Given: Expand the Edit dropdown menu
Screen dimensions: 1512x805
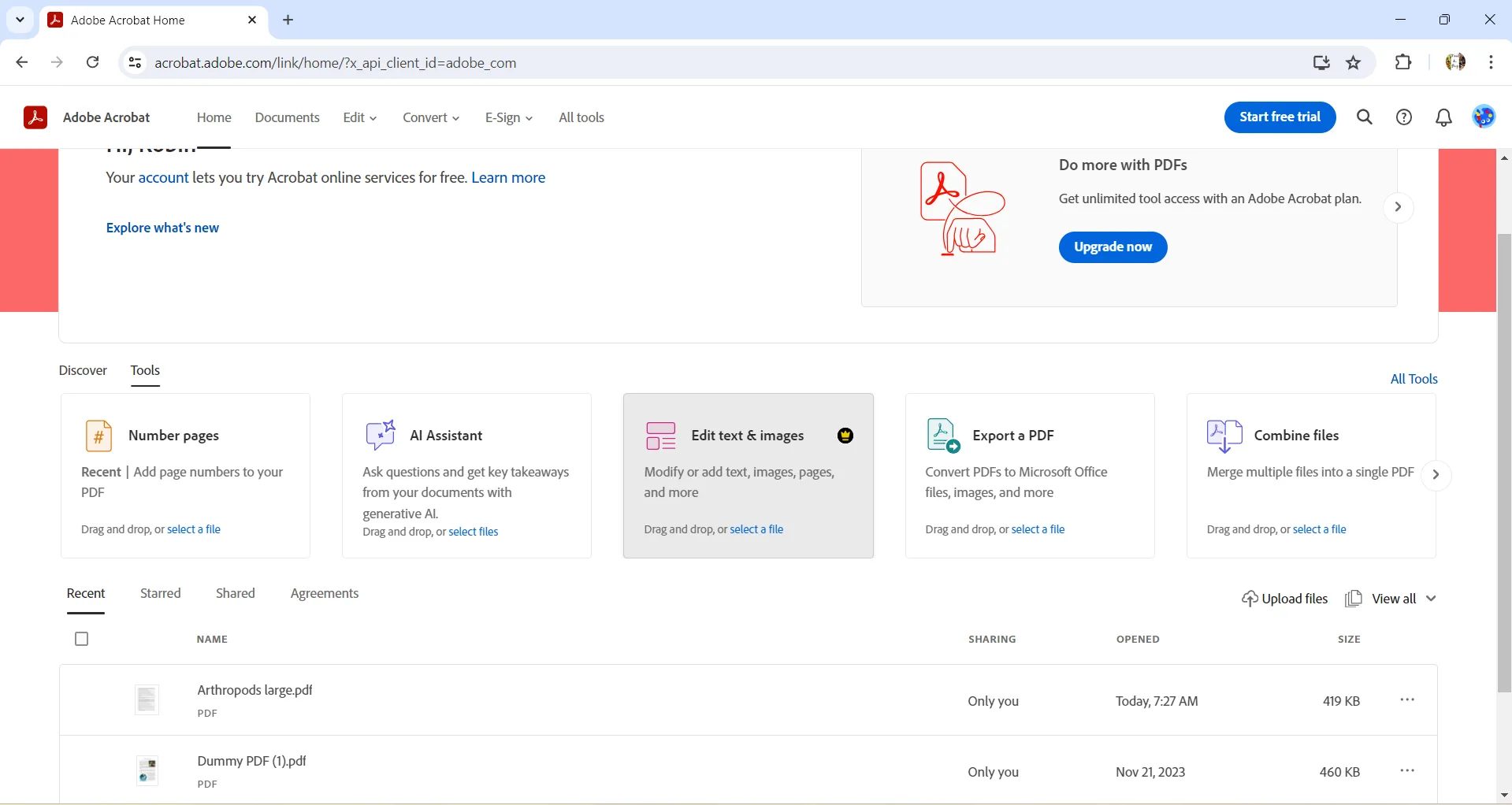Looking at the screenshot, I should point(360,117).
